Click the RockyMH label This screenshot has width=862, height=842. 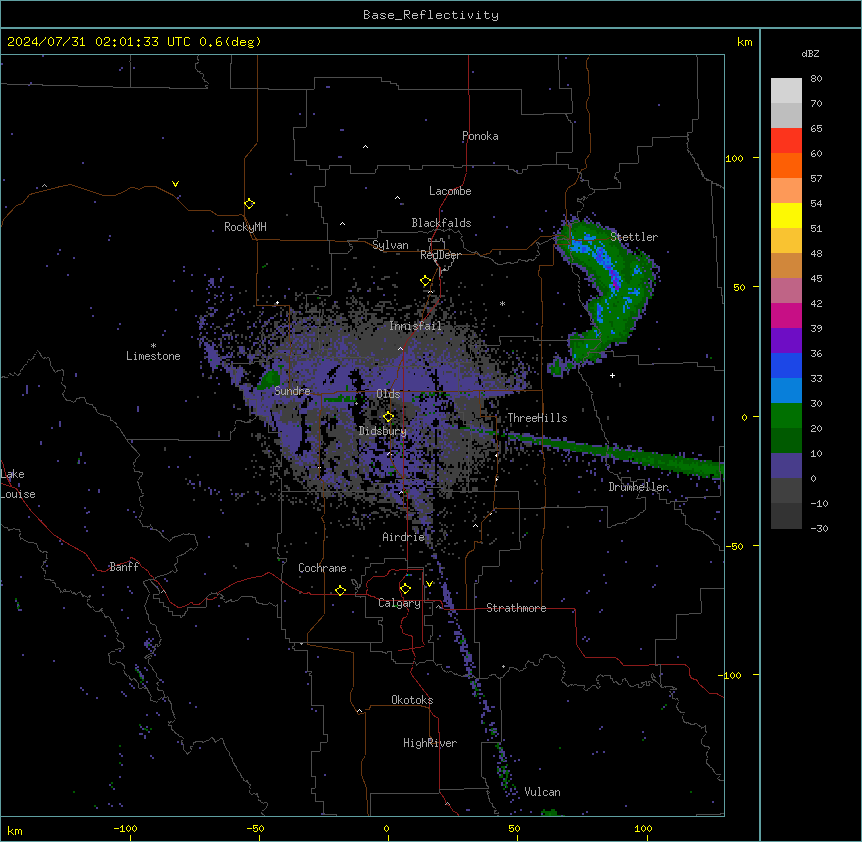click(x=245, y=227)
